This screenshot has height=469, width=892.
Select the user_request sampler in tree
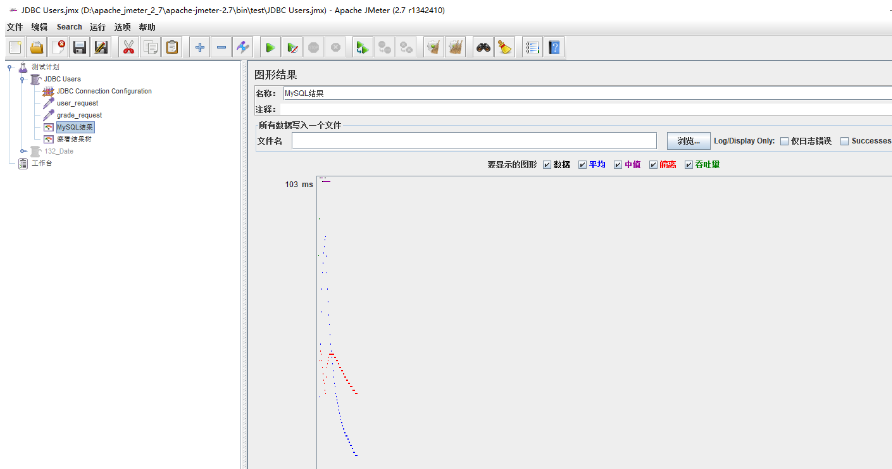tap(77, 103)
